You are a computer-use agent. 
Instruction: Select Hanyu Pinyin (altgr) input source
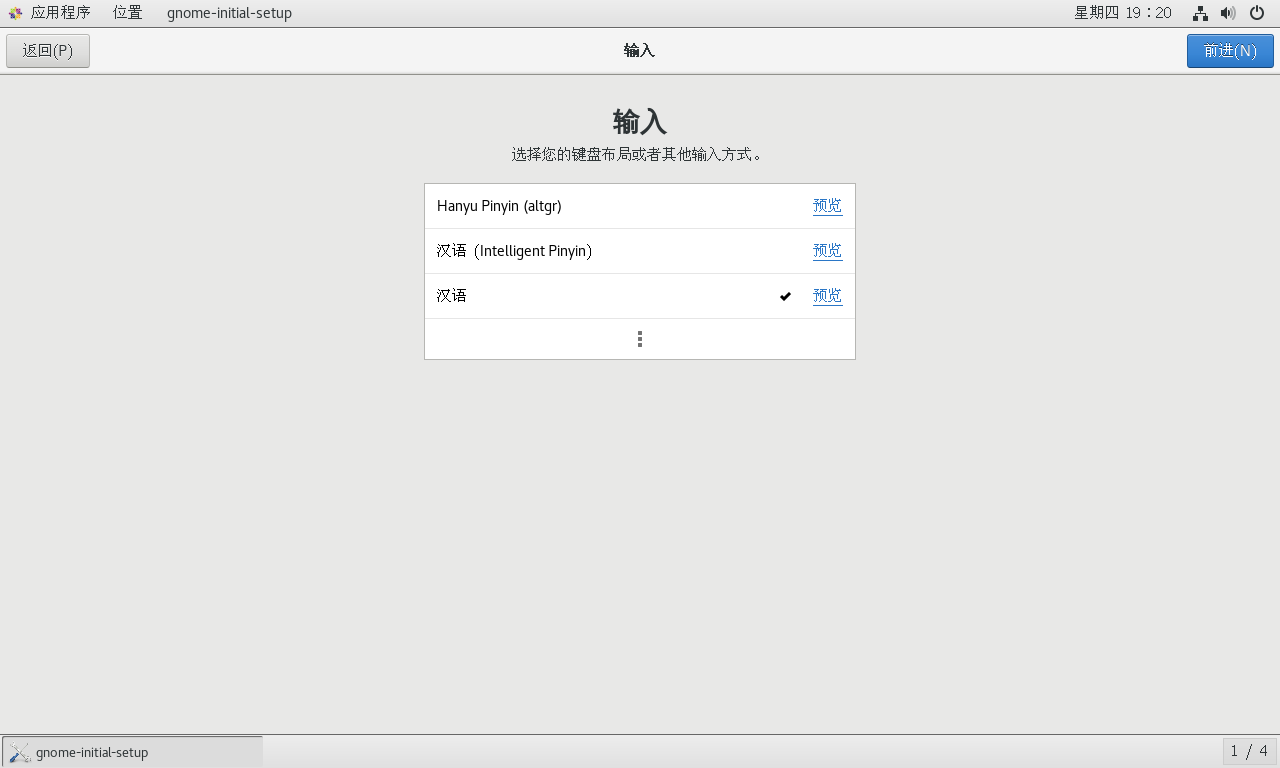tap(640, 206)
